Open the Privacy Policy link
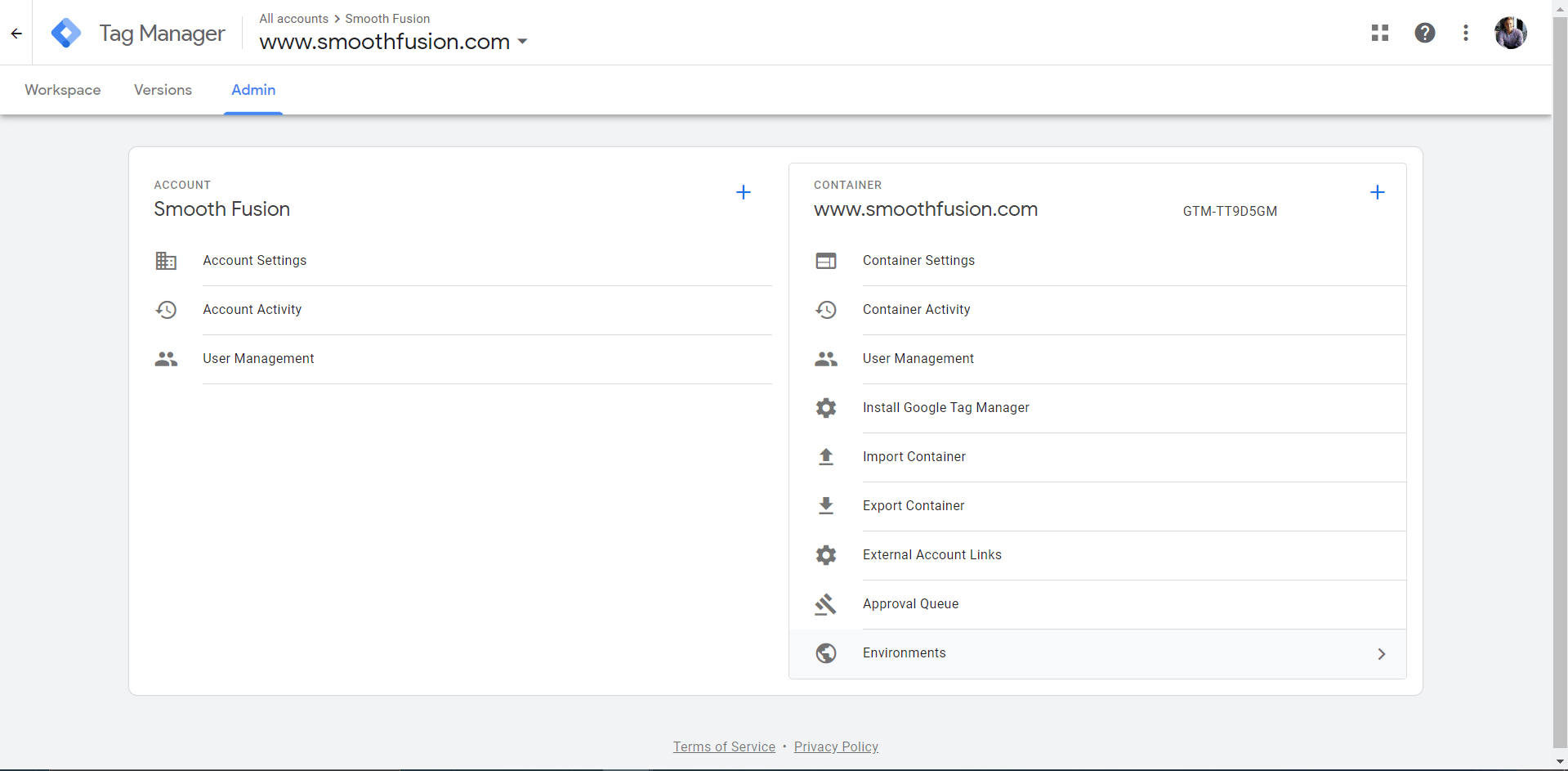Screen dimensions: 1568x771 836,746
